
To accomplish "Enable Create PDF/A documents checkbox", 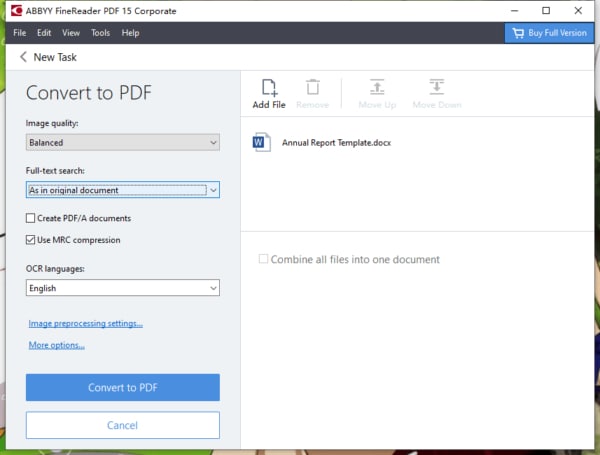I will click(x=30, y=218).
